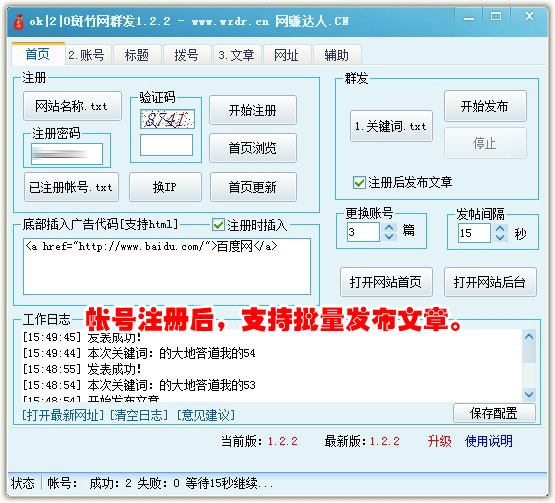The height and width of the screenshot is (503, 555).
Task: Click the [意见建议] link
Action: [206, 415]
